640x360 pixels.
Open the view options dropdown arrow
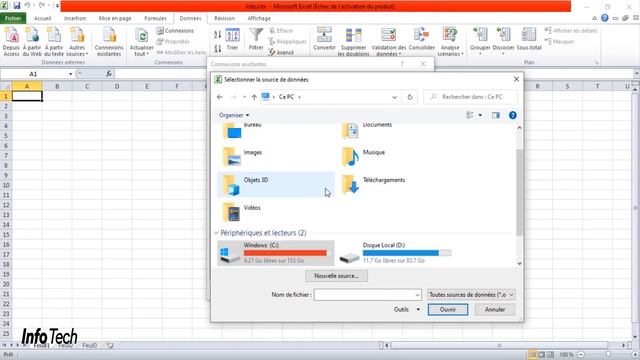pyautogui.click(x=480, y=116)
